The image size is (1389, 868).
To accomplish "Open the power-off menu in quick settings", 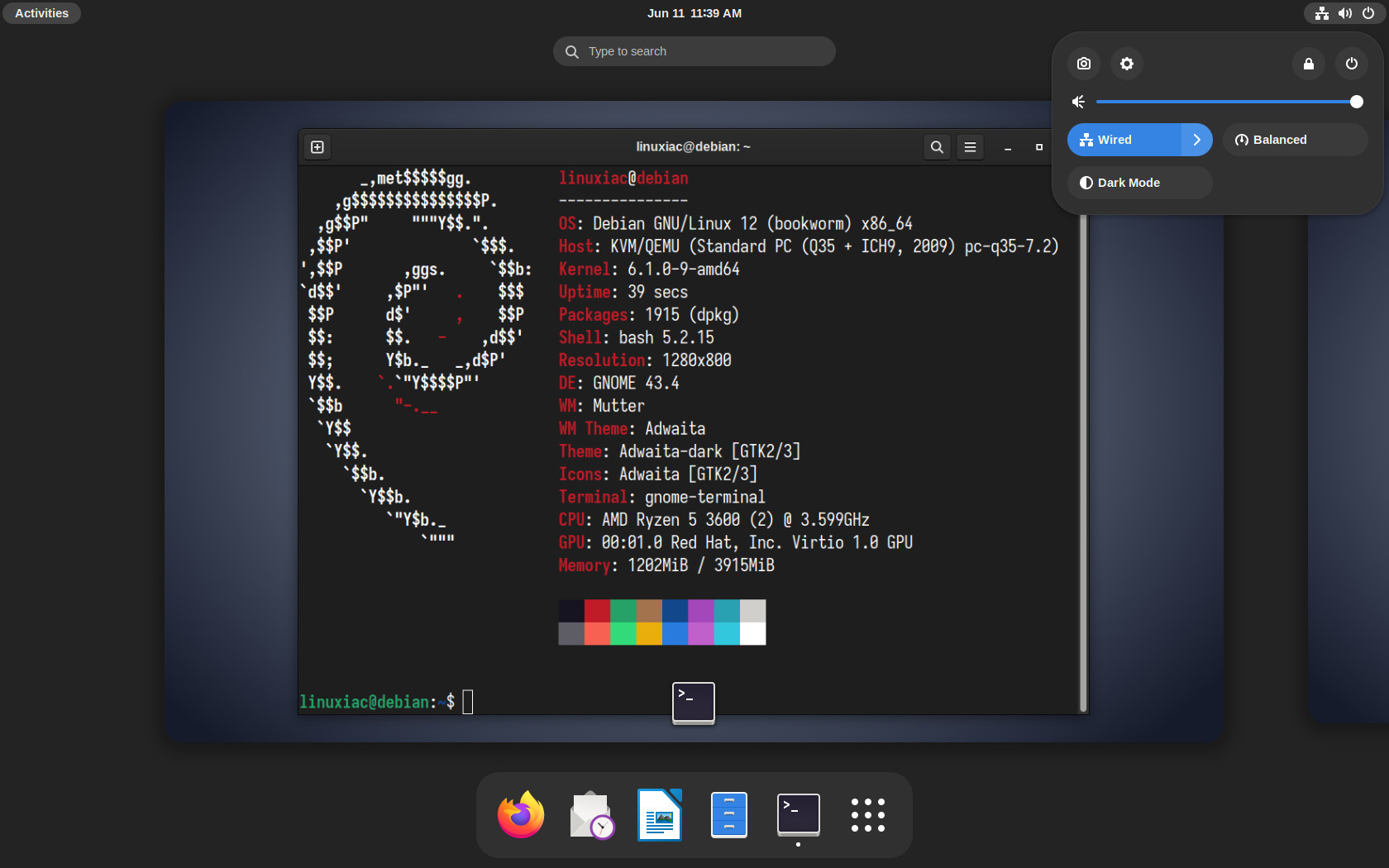I will pos(1352,64).
